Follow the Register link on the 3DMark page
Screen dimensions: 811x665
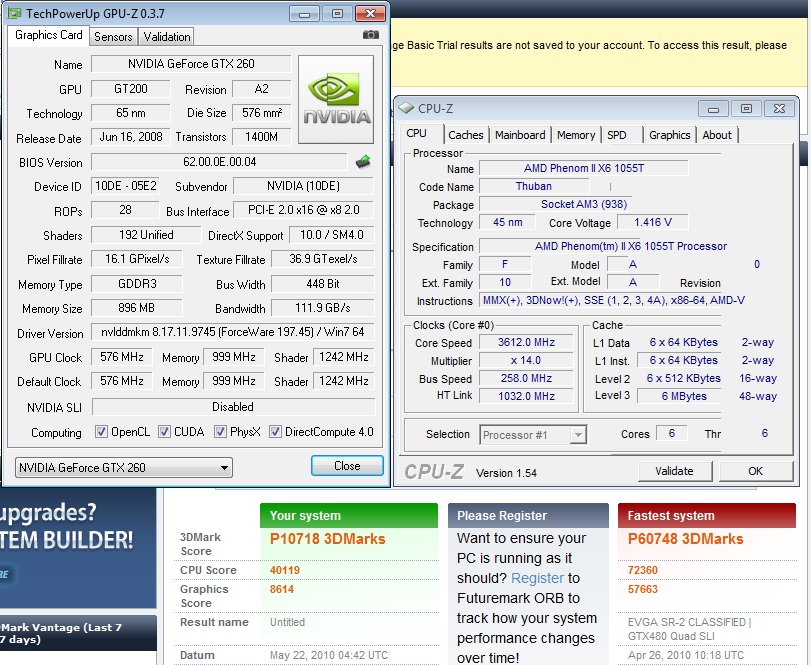click(x=537, y=578)
